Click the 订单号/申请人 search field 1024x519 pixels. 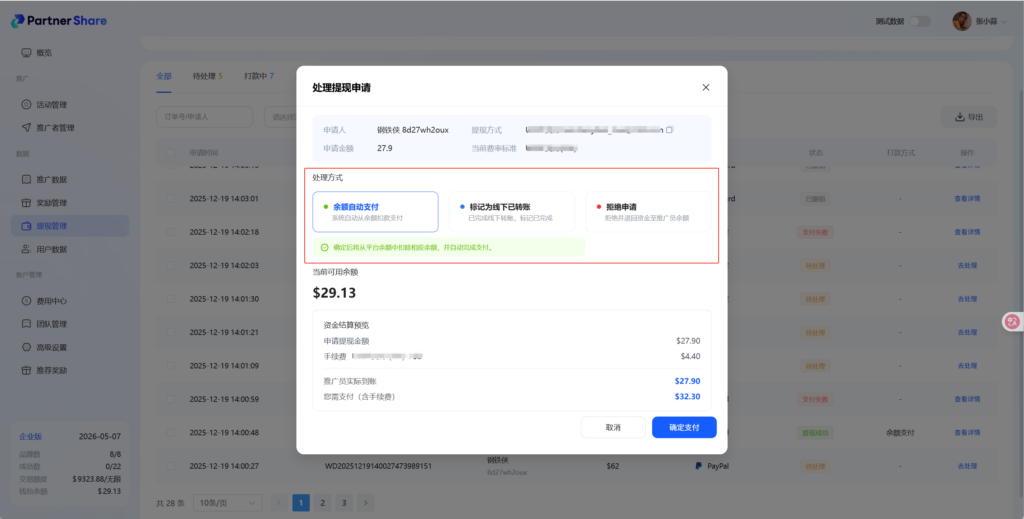[x=205, y=117]
